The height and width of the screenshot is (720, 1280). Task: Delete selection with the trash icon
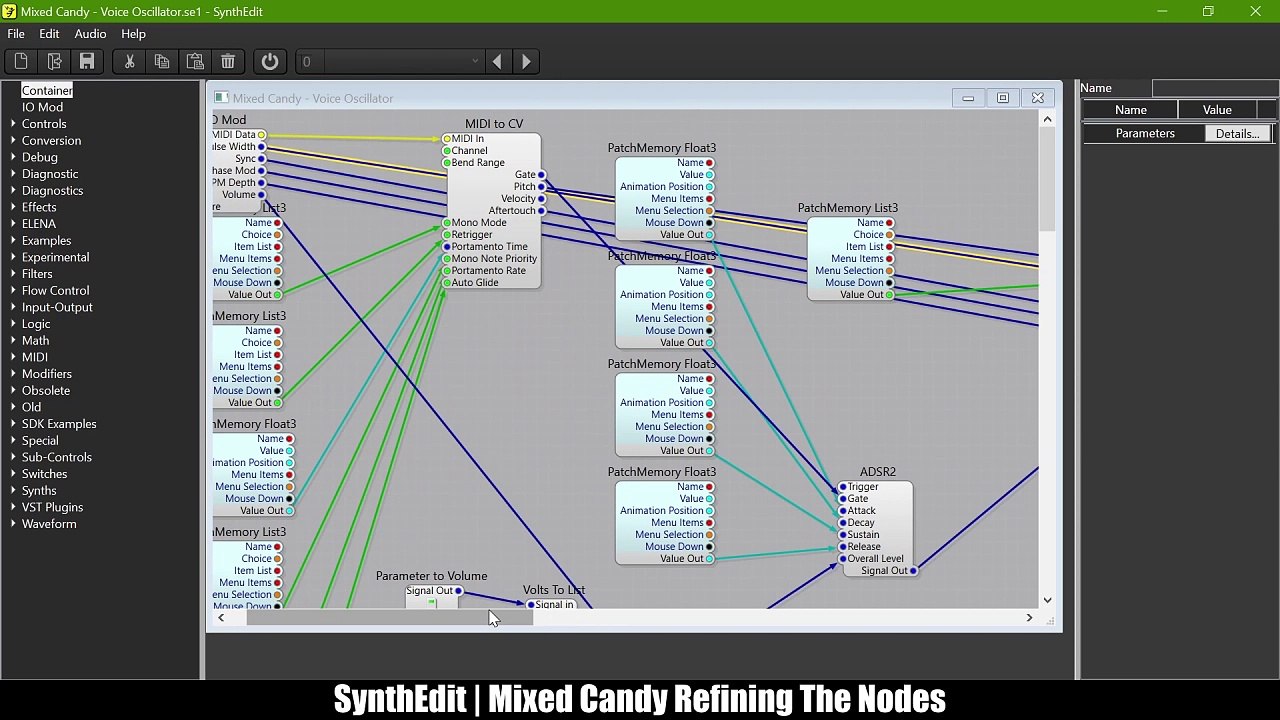[x=228, y=62]
